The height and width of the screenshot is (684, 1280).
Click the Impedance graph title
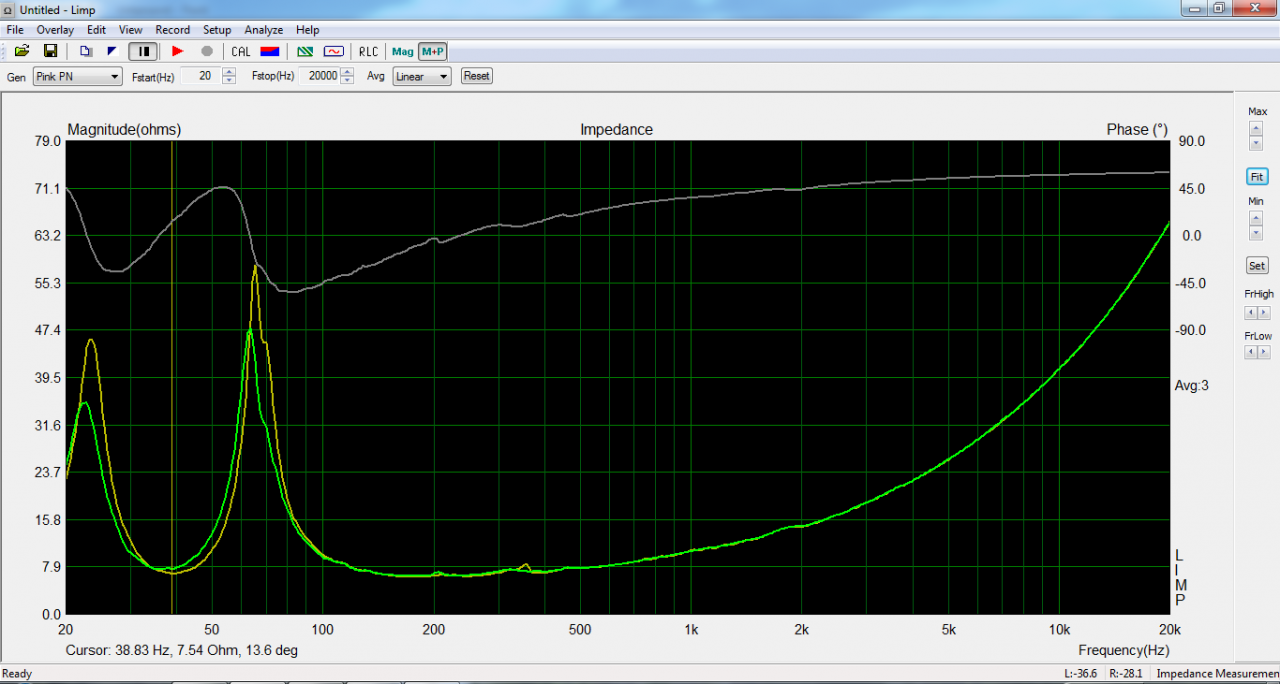click(616, 130)
